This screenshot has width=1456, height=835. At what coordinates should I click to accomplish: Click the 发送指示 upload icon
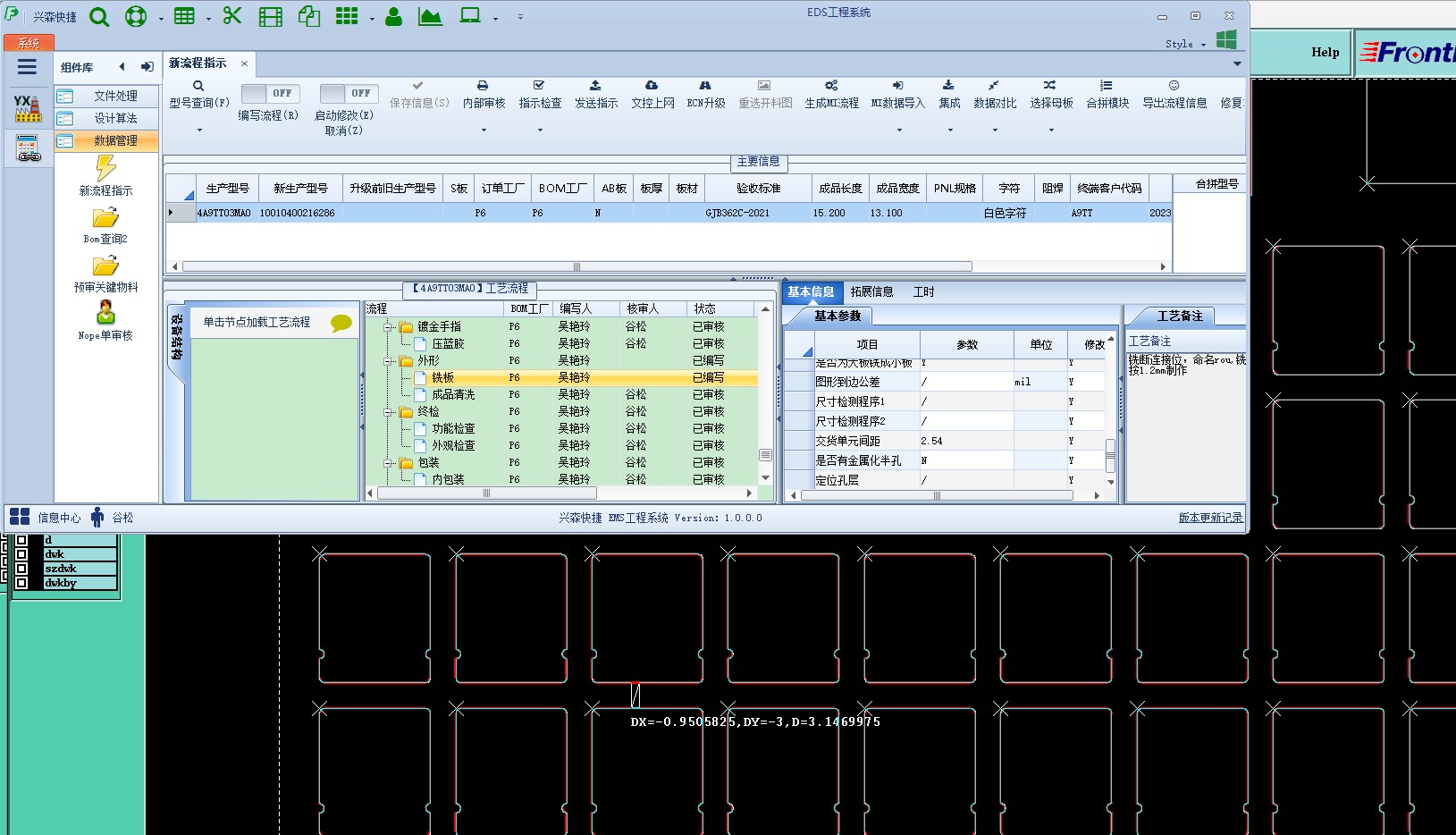[x=595, y=86]
